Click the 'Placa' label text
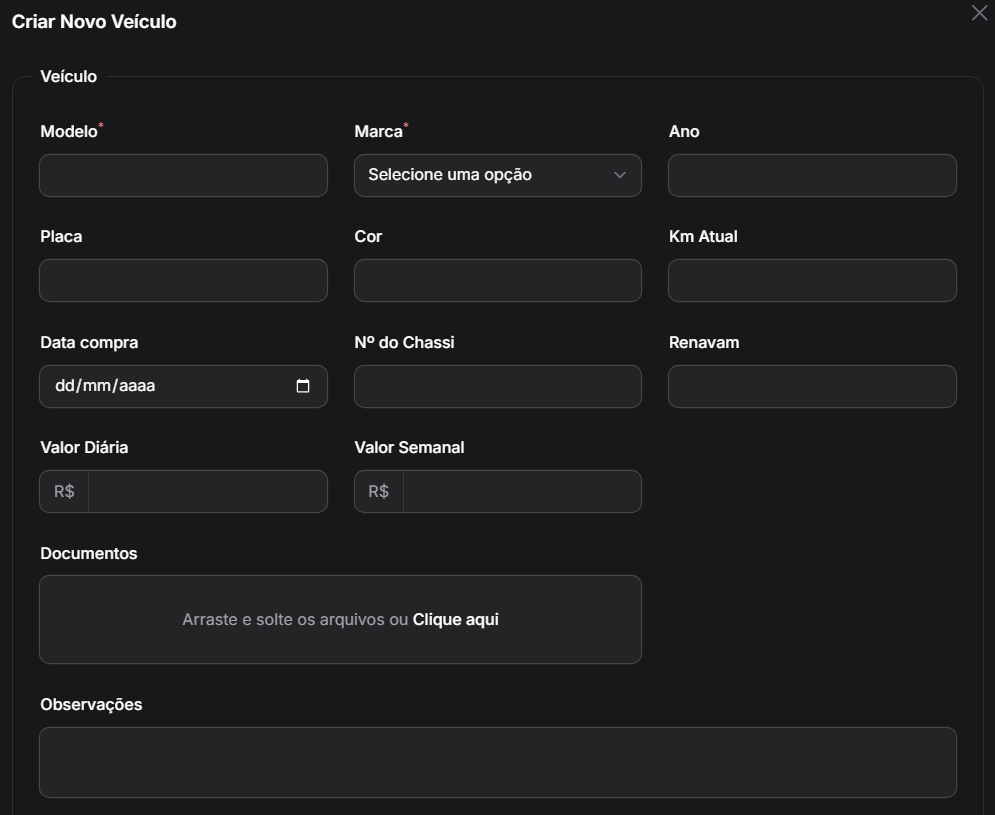Image resolution: width=995 pixels, height=815 pixels. click(x=61, y=237)
